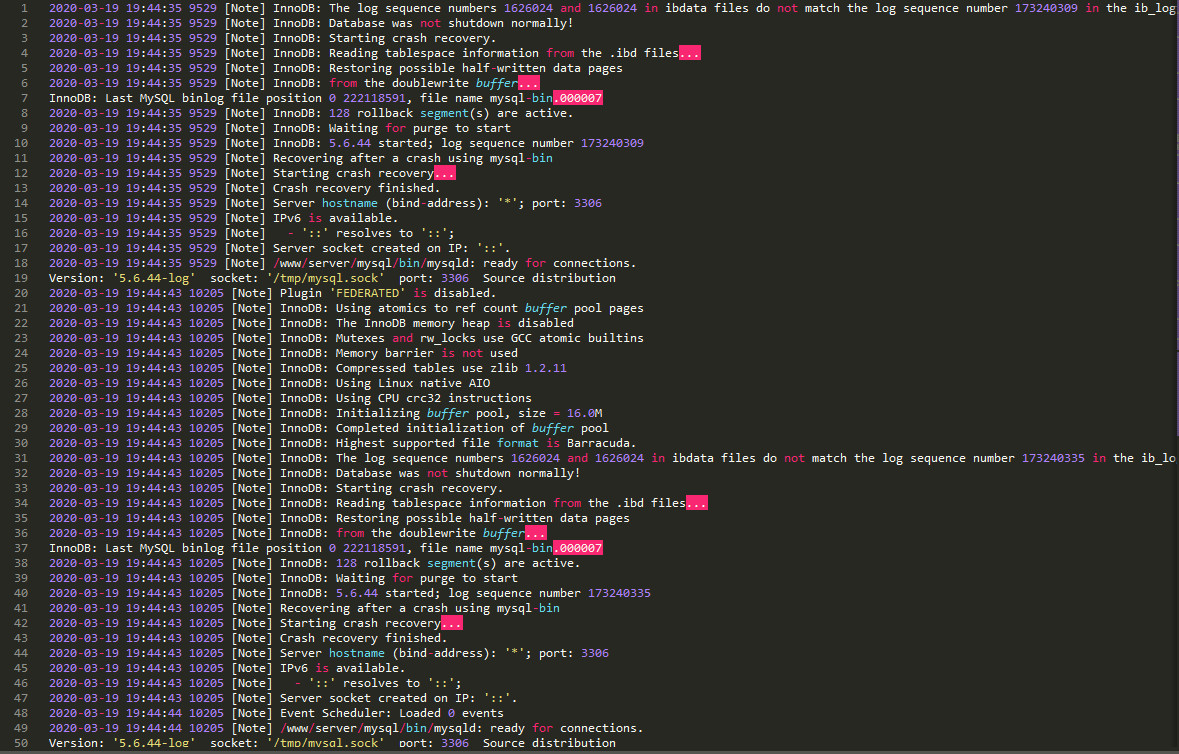Click line number 33 in the gutter

20,488
